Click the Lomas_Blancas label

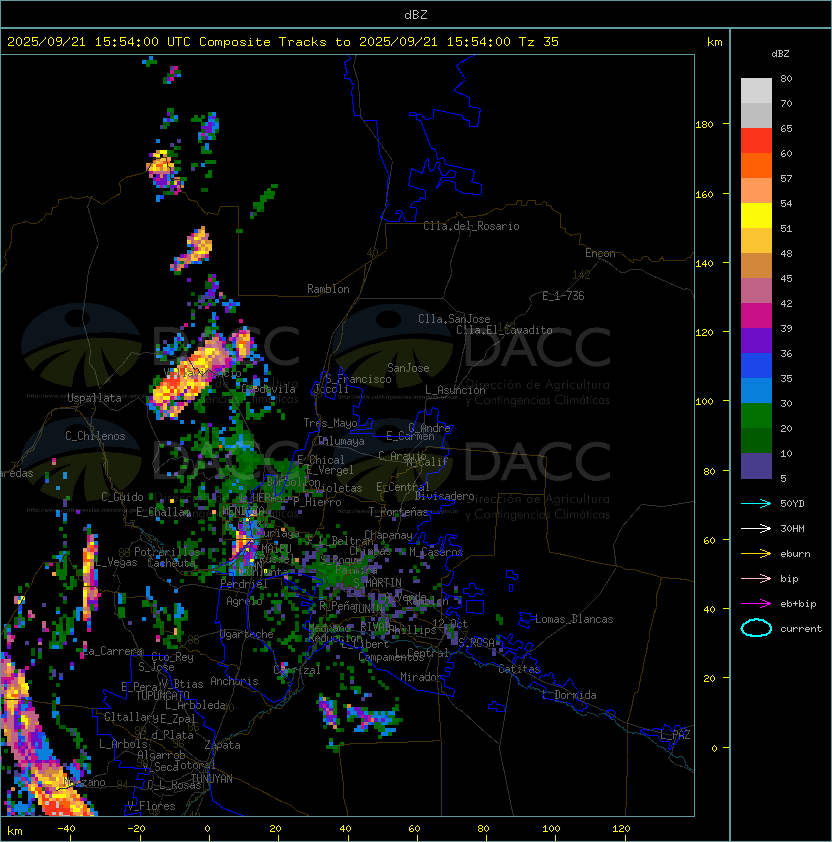point(574,619)
